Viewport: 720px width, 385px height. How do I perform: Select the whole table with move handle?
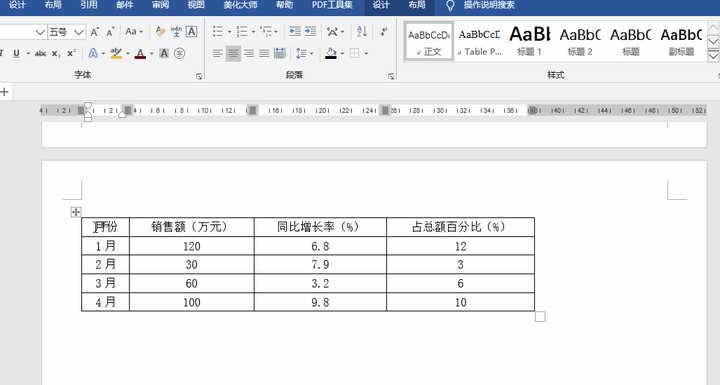click(x=76, y=212)
